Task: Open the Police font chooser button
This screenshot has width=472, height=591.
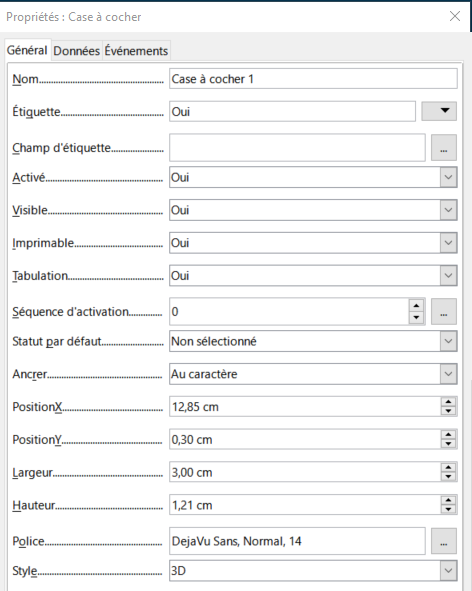Action: tap(444, 541)
